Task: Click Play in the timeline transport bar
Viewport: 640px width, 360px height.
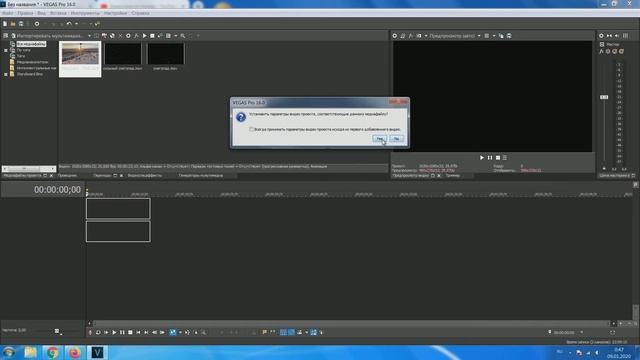Action: coord(114,333)
